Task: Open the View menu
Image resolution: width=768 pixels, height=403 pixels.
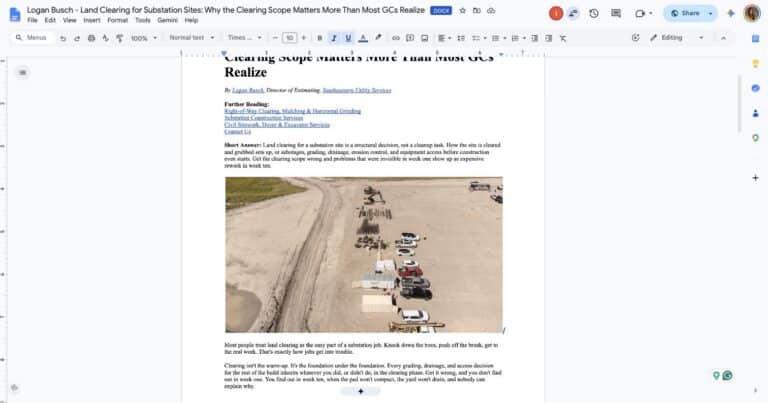Action: pos(70,20)
